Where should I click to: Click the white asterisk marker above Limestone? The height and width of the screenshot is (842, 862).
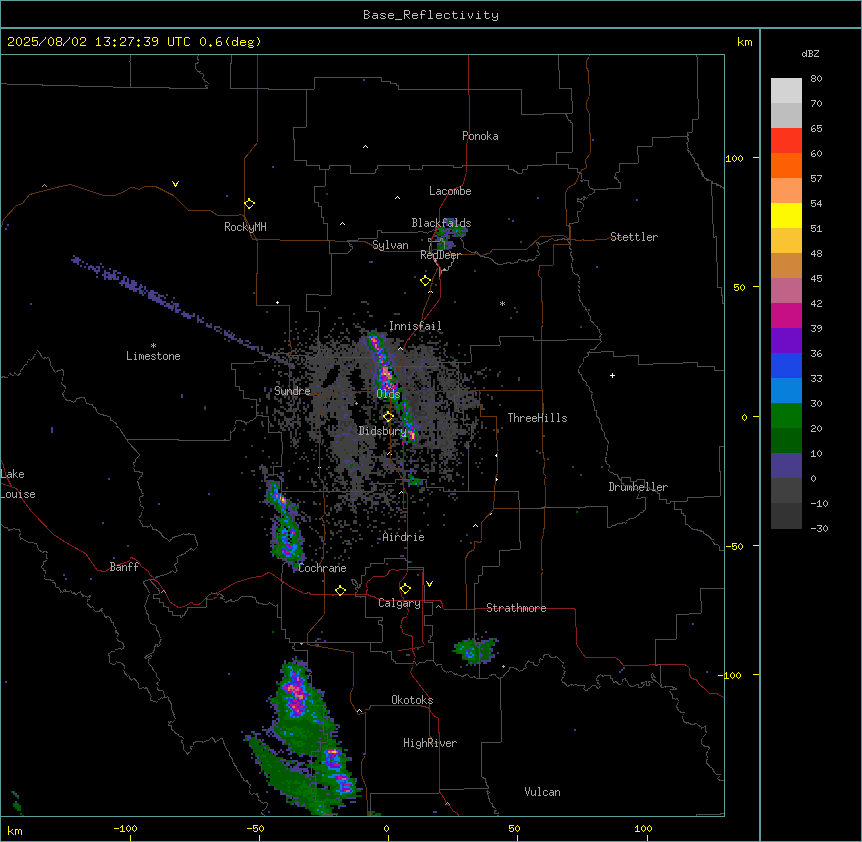click(x=153, y=345)
